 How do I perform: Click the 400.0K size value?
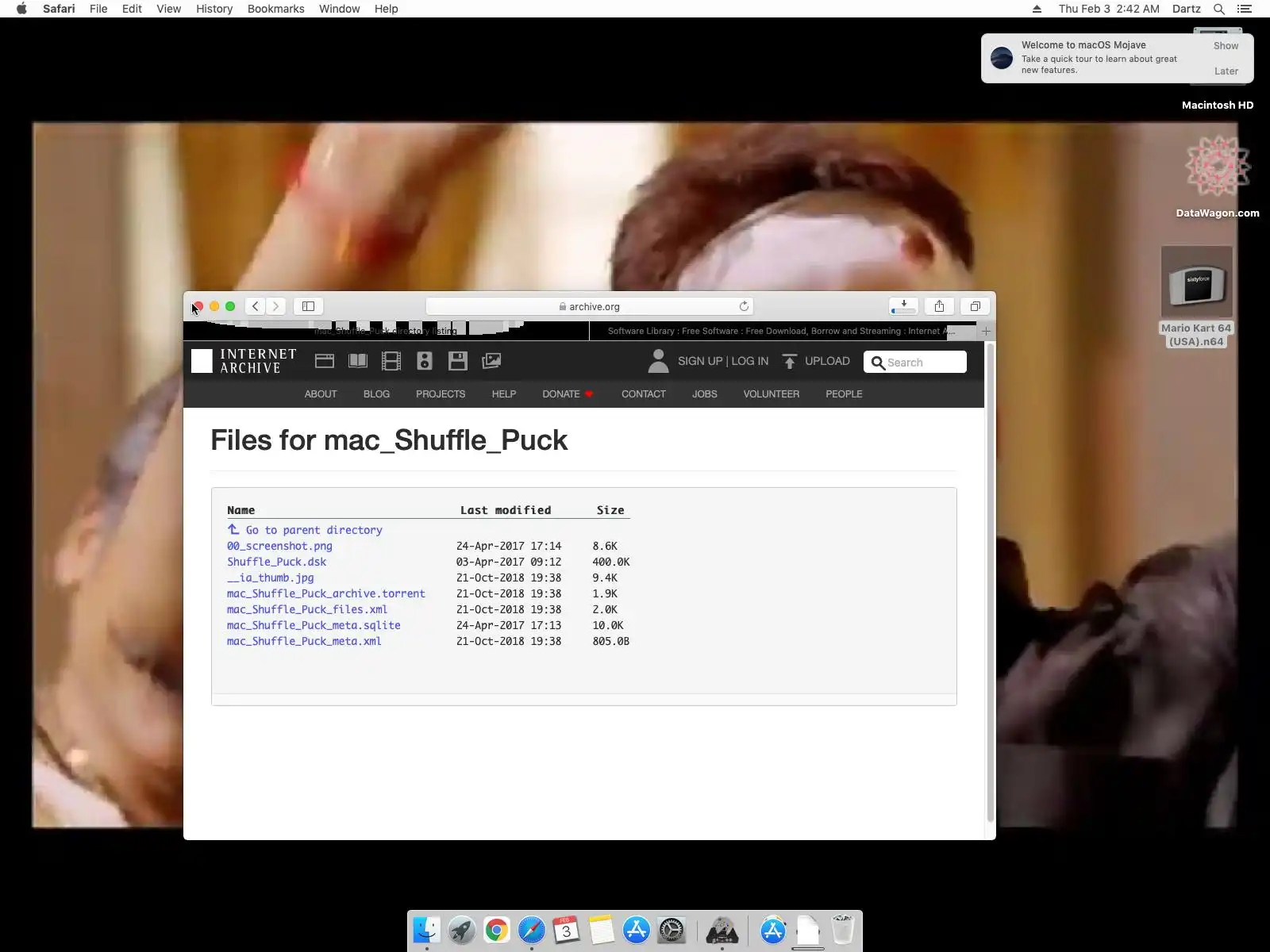[x=610, y=562]
